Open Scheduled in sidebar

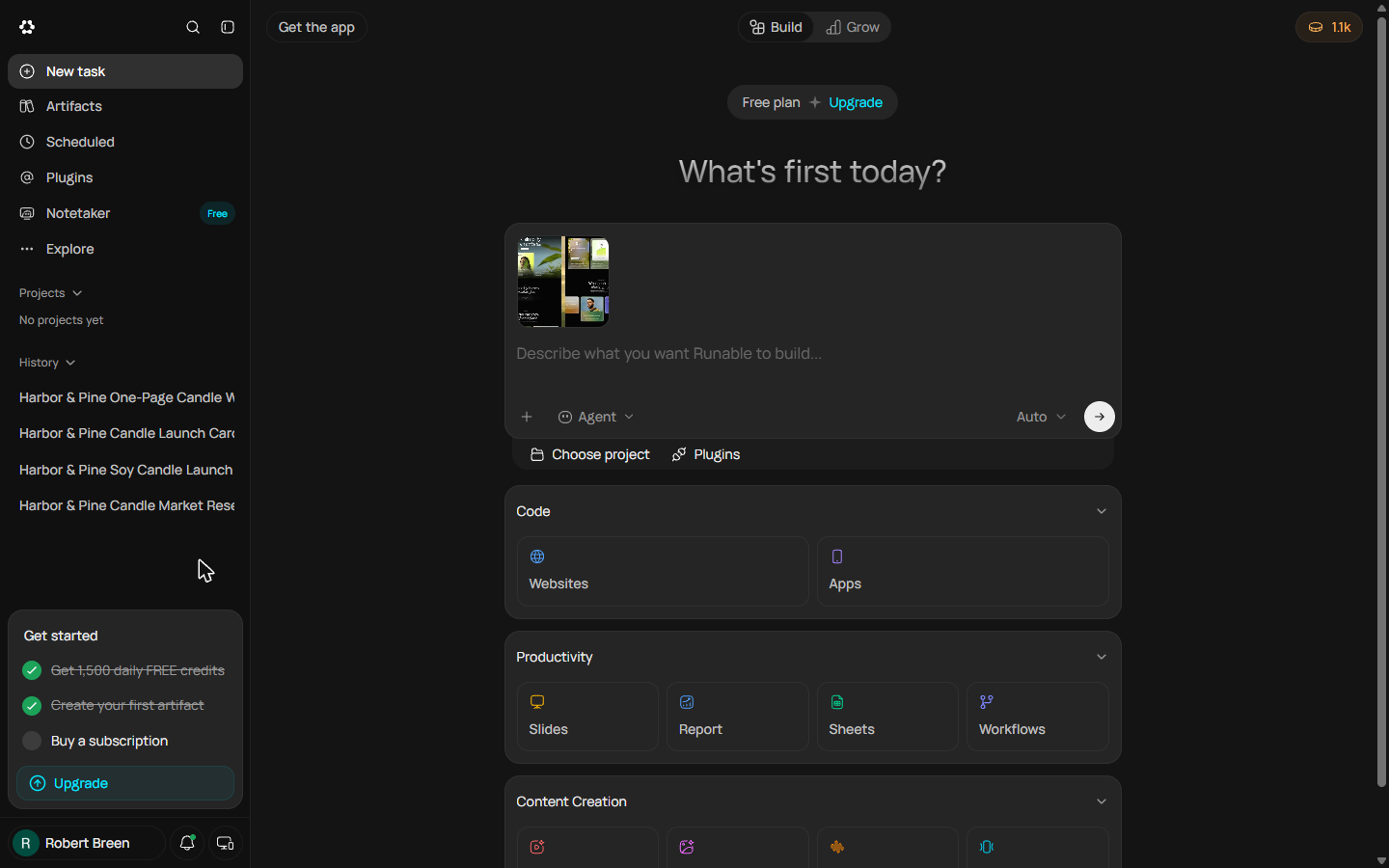coord(125,142)
